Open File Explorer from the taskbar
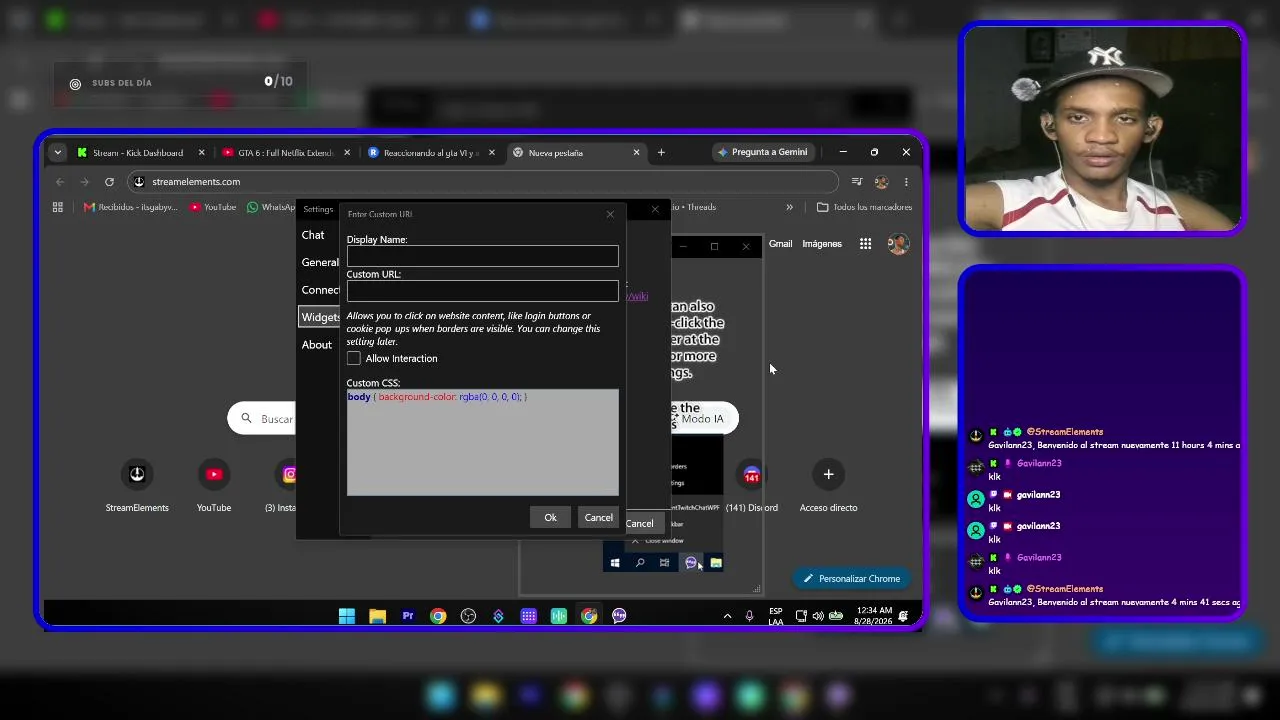 (x=377, y=616)
